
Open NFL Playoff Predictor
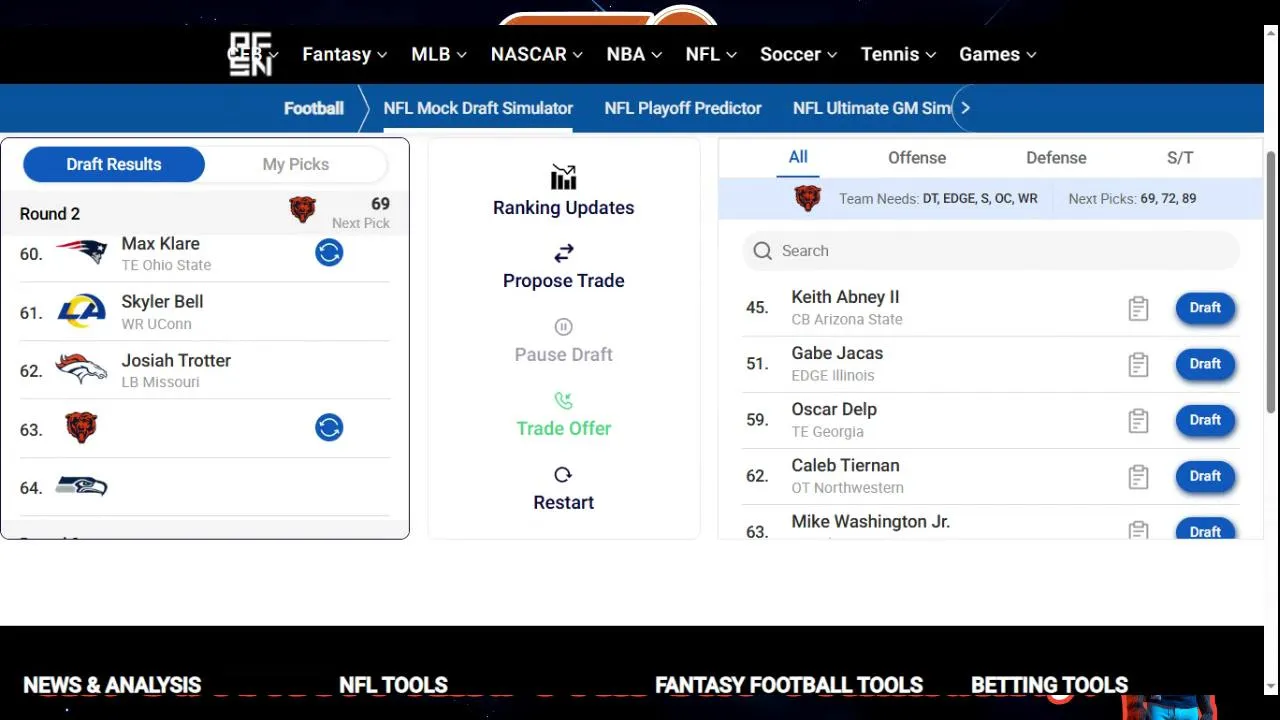(x=683, y=108)
